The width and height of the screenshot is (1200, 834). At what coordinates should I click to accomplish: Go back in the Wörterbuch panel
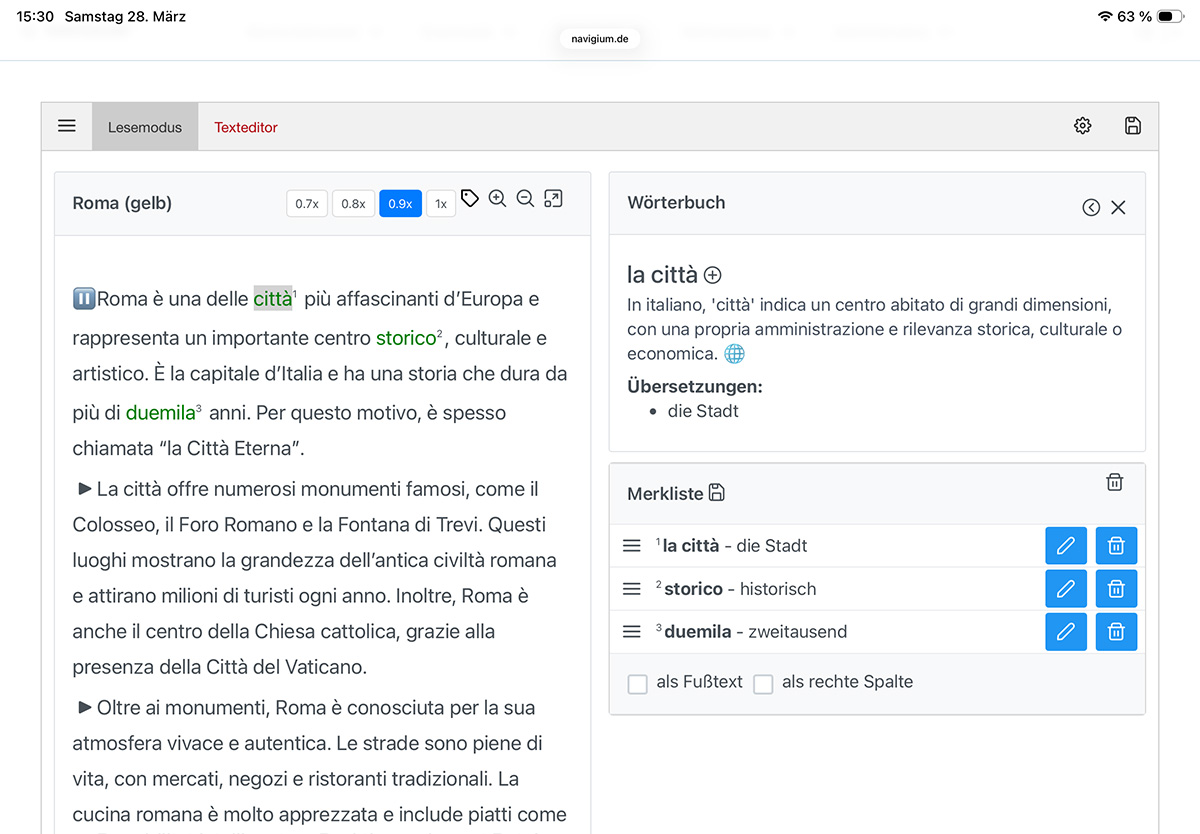click(1091, 207)
